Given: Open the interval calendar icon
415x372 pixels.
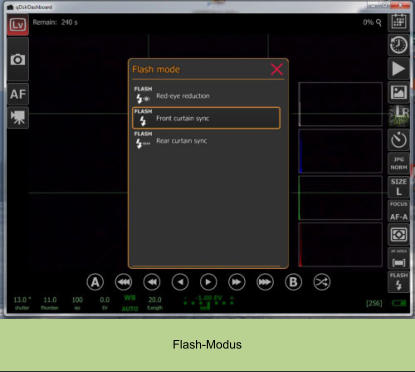Looking at the screenshot, I should [x=399, y=23].
